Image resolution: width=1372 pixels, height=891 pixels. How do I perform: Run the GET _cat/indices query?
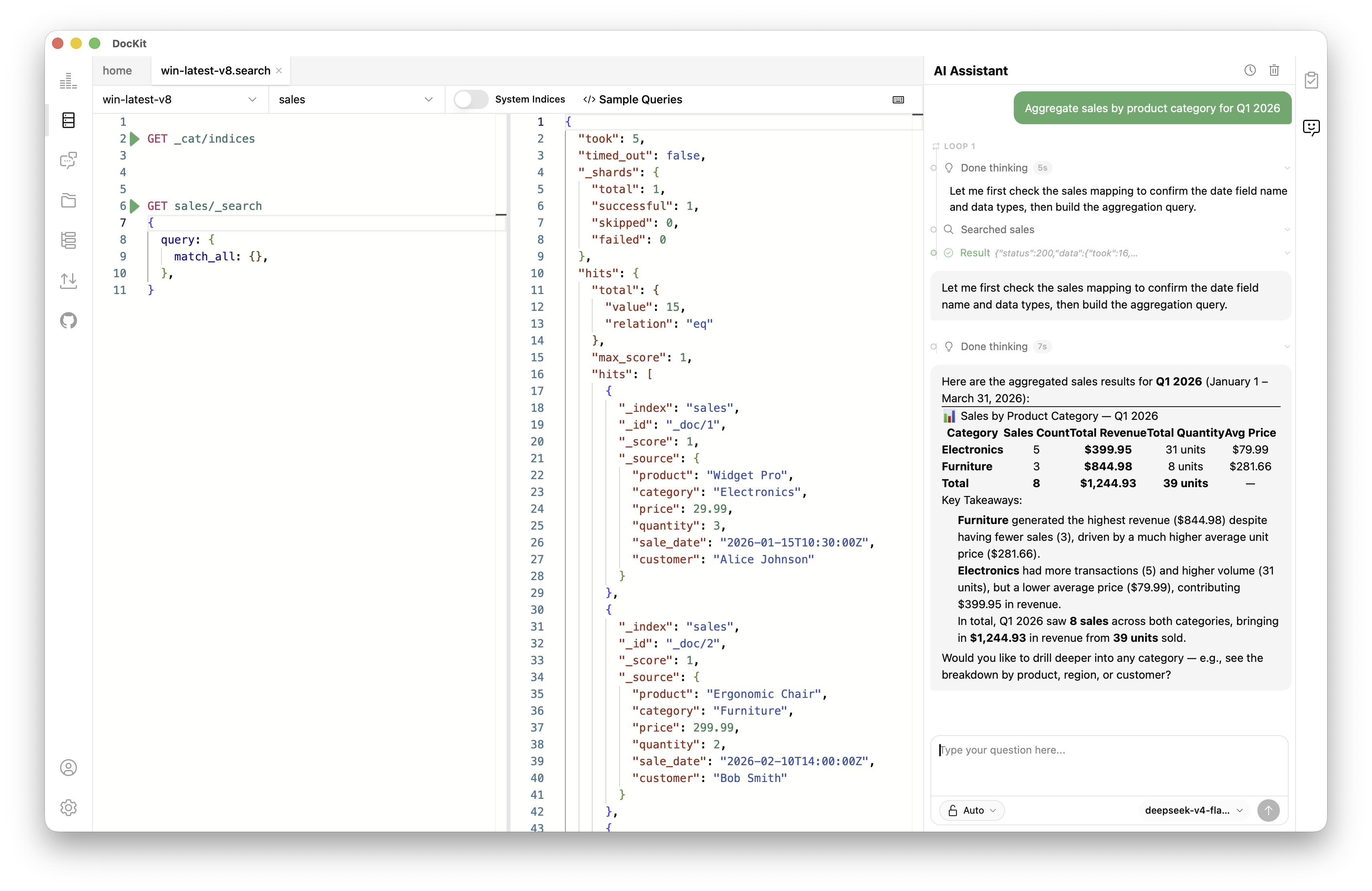click(135, 139)
